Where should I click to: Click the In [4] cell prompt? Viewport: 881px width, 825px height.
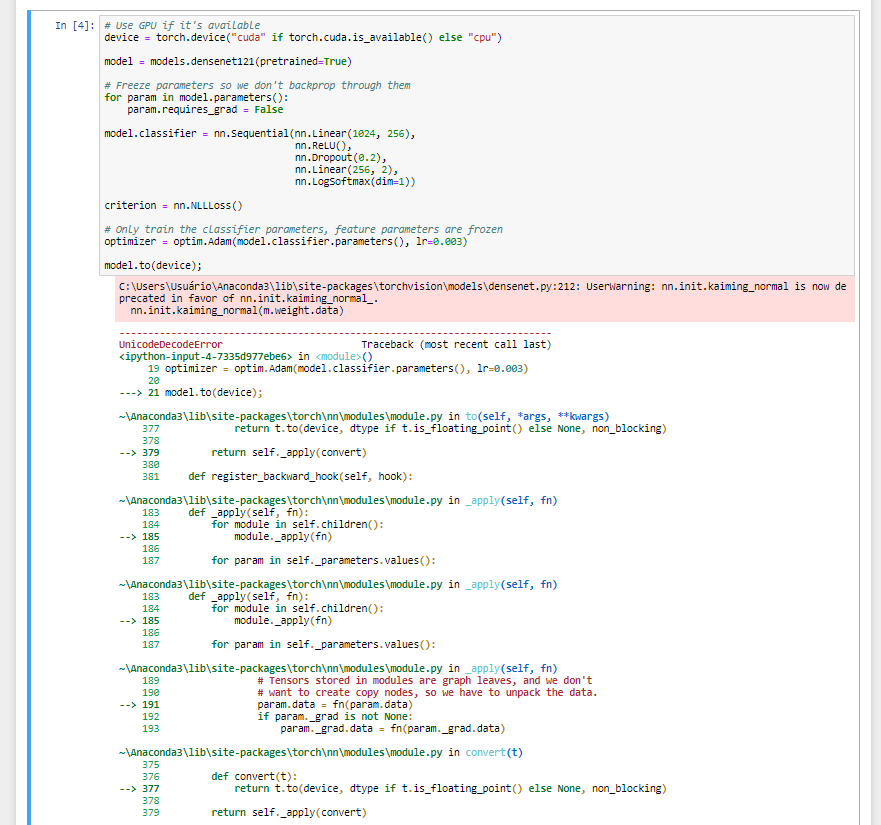pyautogui.click(x=75, y=24)
